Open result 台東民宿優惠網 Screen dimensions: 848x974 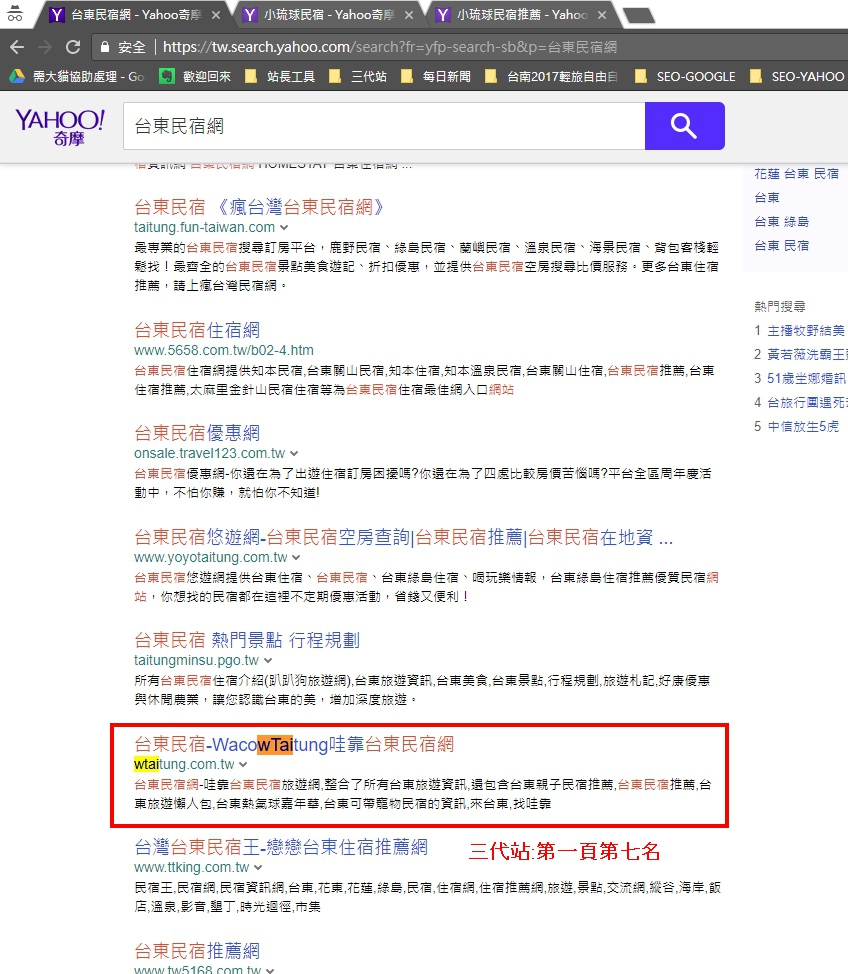[197, 433]
